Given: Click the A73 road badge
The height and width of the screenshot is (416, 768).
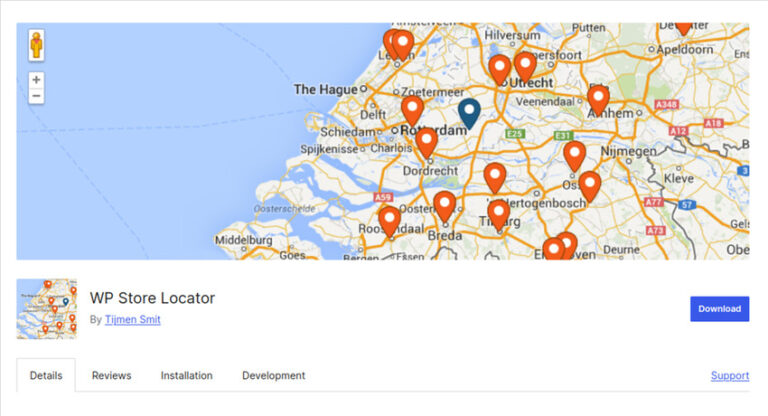Looking at the screenshot, I should pos(656,230).
